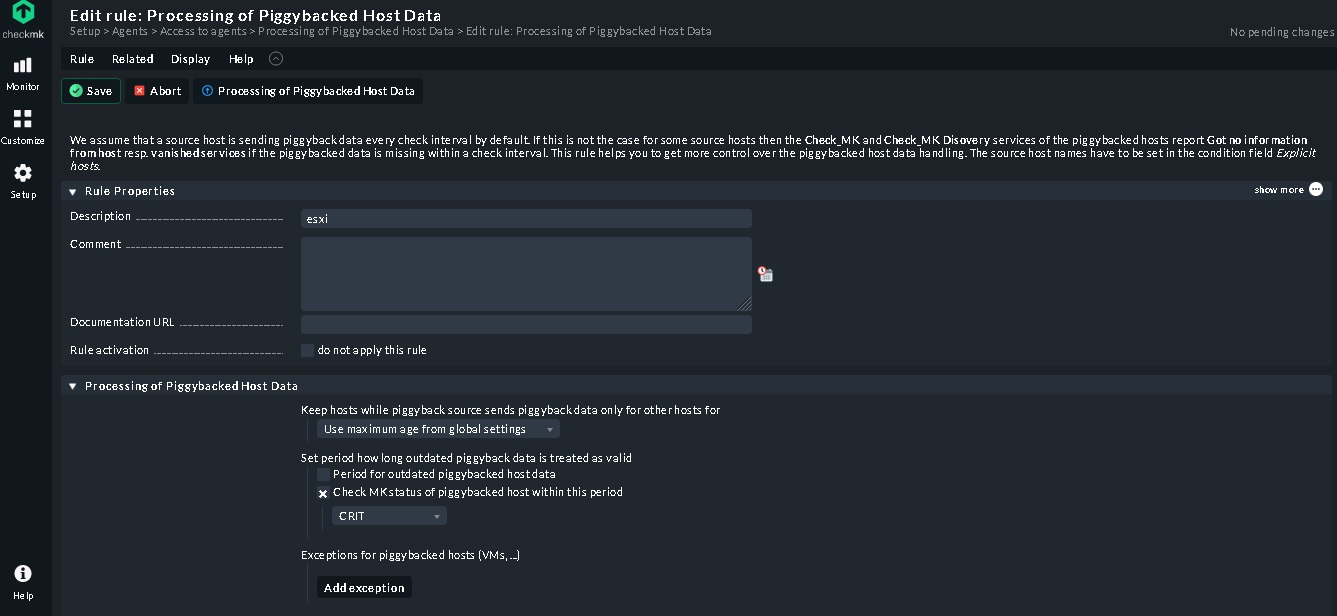The image size is (1337, 616).
Task: Open the Customize sidebar section
Action: [x=22, y=125]
